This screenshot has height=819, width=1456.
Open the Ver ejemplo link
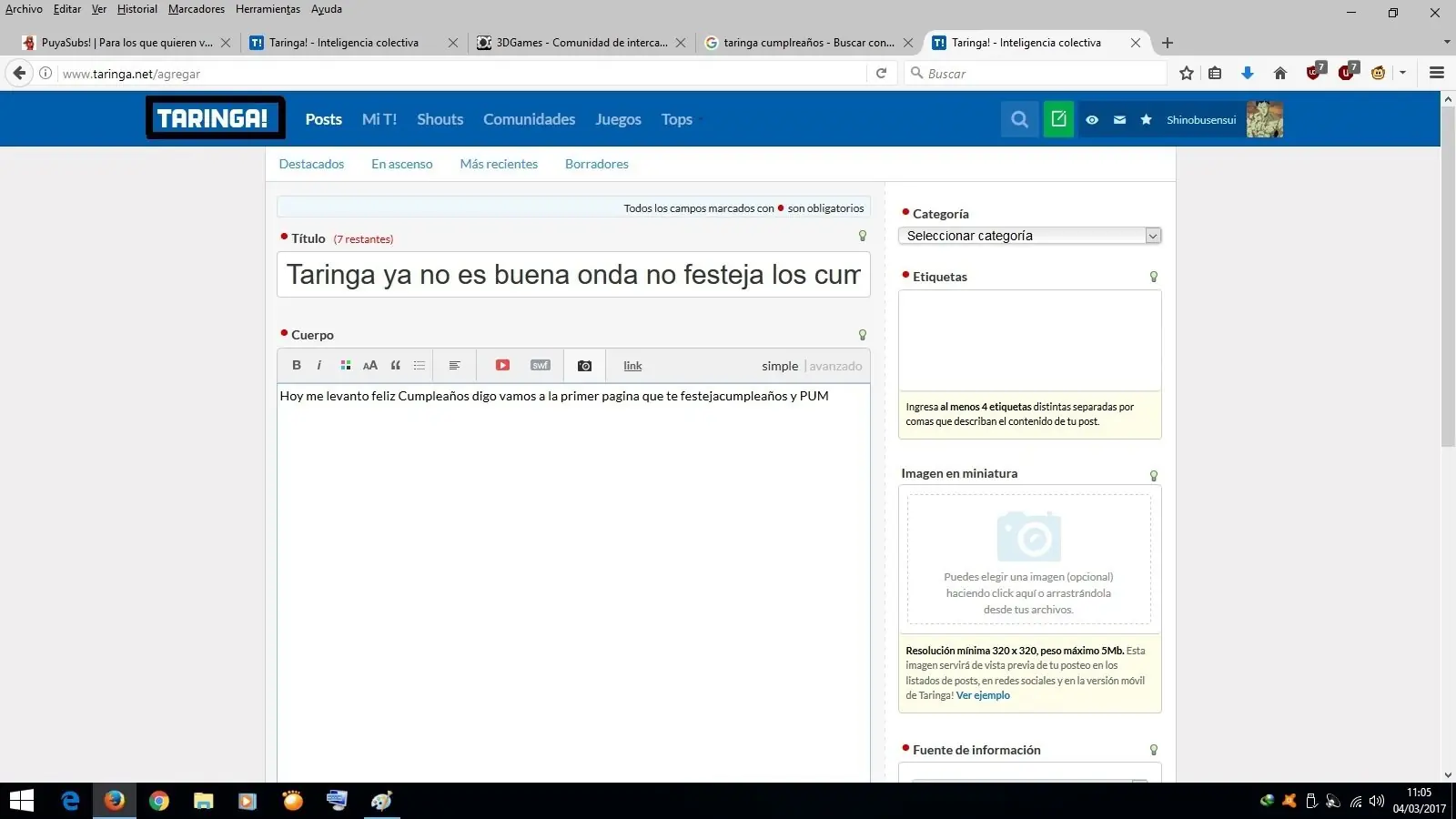983,695
